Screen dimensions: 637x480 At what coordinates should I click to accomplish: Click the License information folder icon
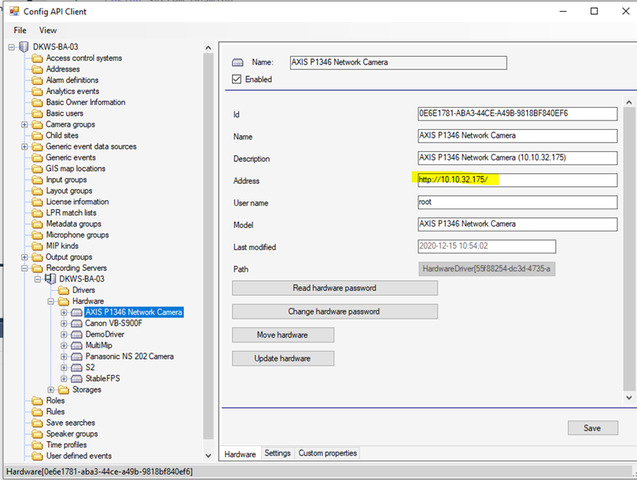(37, 201)
